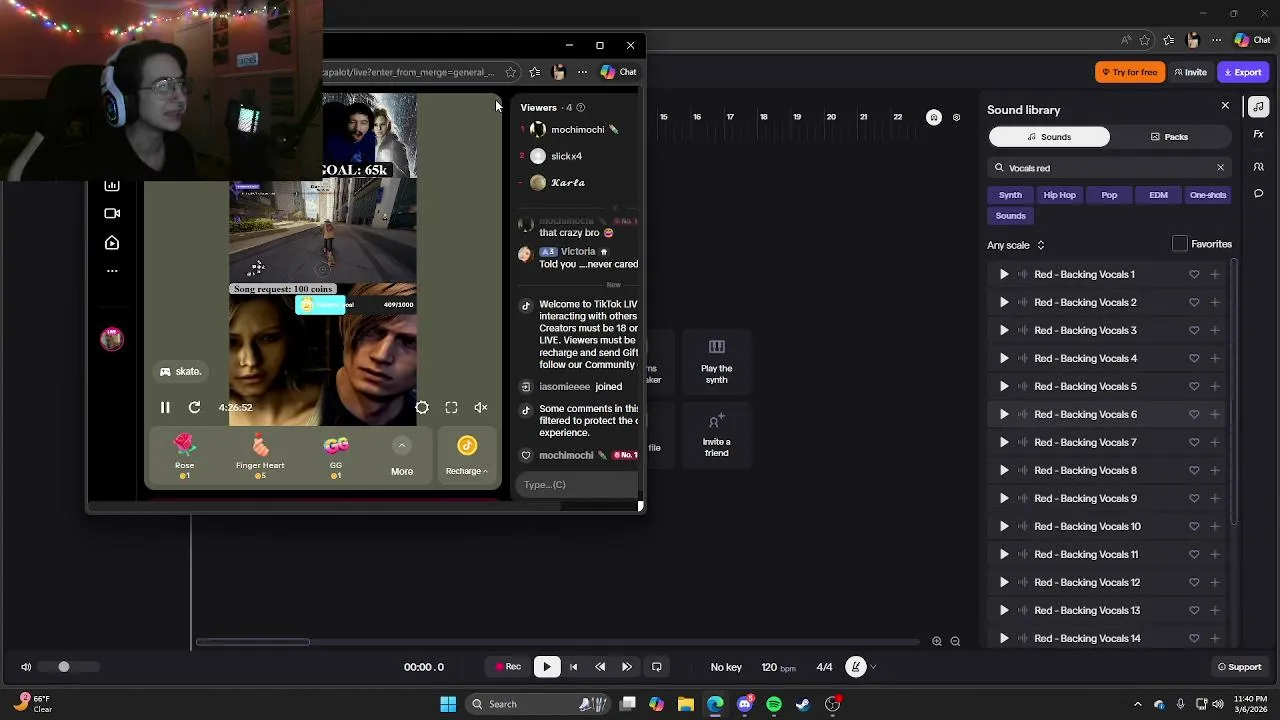Click the Export button
1280x720 pixels.
pyautogui.click(x=1243, y=72)
